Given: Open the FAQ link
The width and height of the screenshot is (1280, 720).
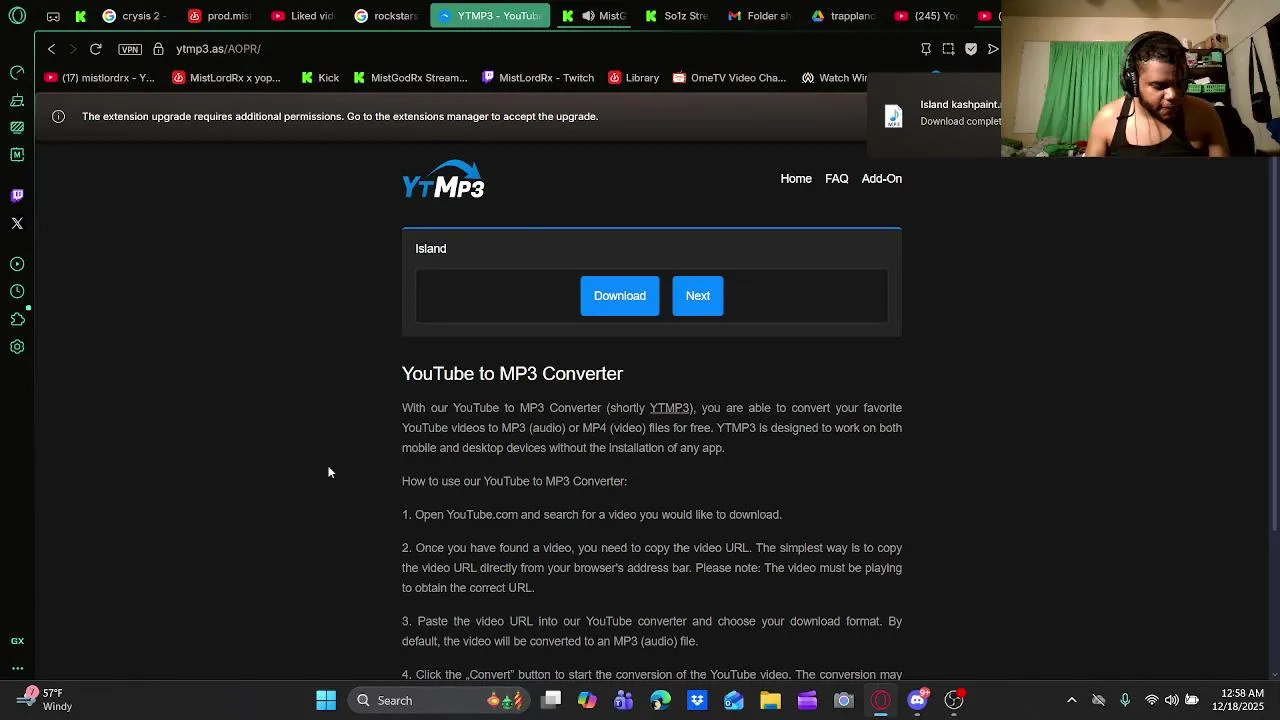Looking at the screenshot, I should point(837,179).
